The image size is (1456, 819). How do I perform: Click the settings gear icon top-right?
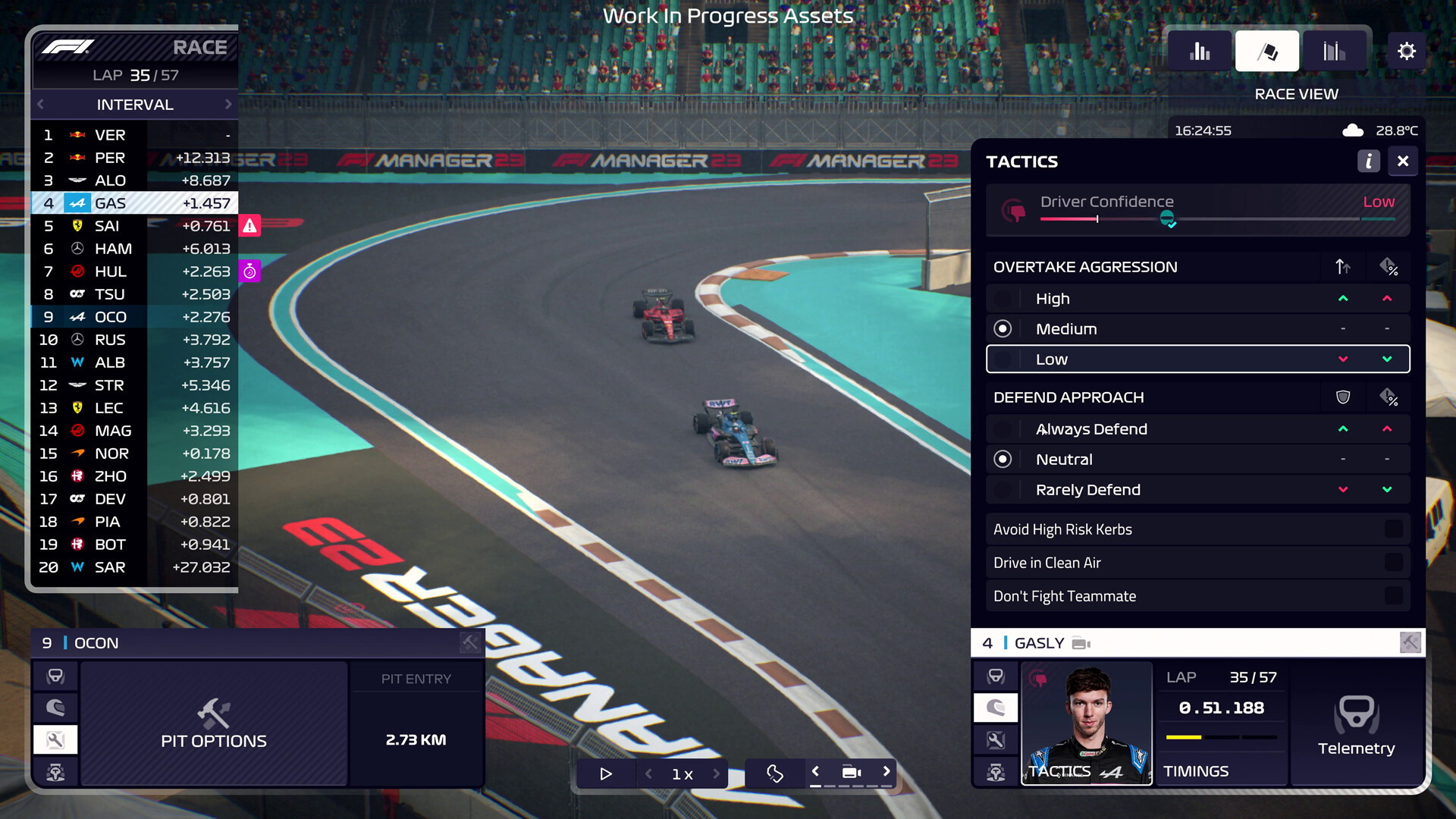pyautogui.click(x=1407, y=51)
